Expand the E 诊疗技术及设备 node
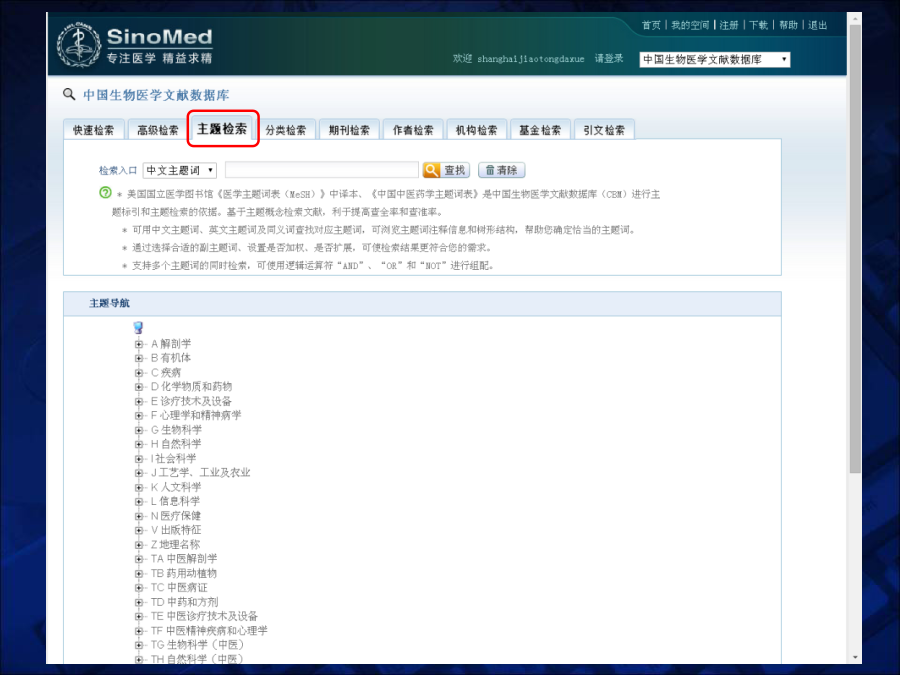900x675 pixels. click(x=139, y=401)
